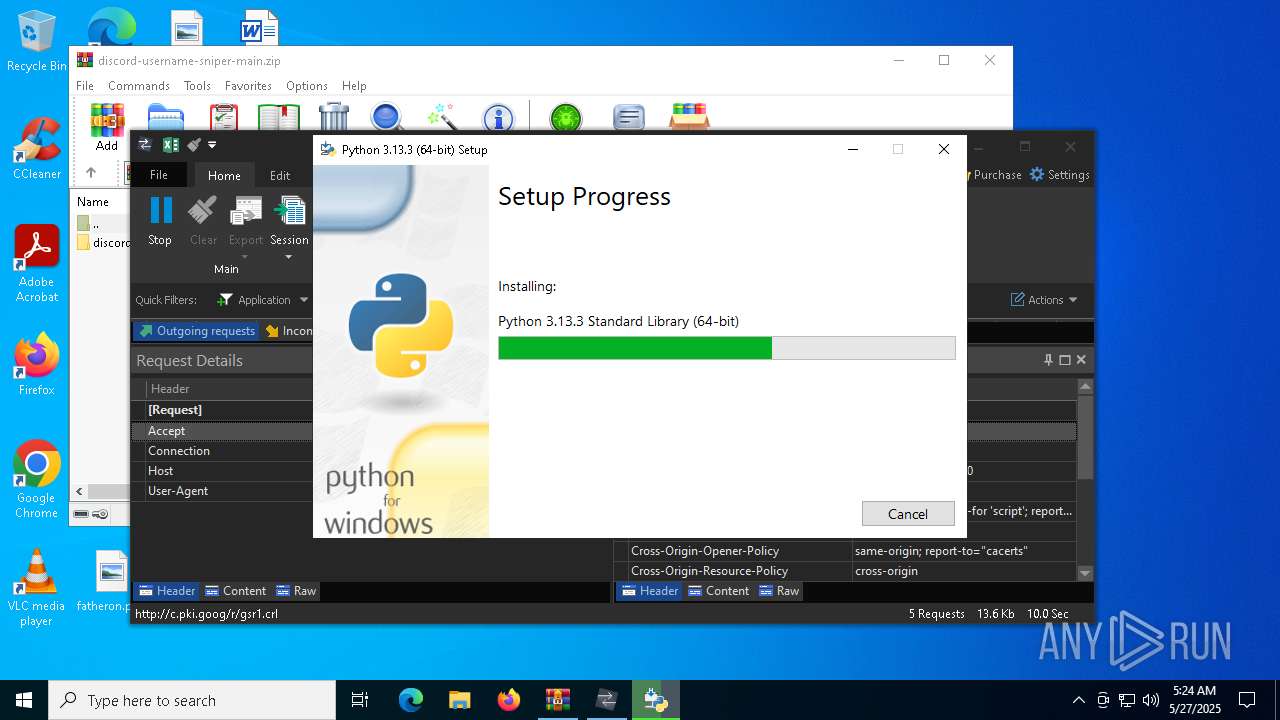The image size is (1280, 720).
Task: Click the Delete trash bin icon in WinRAR
Action: click(334, 116)
